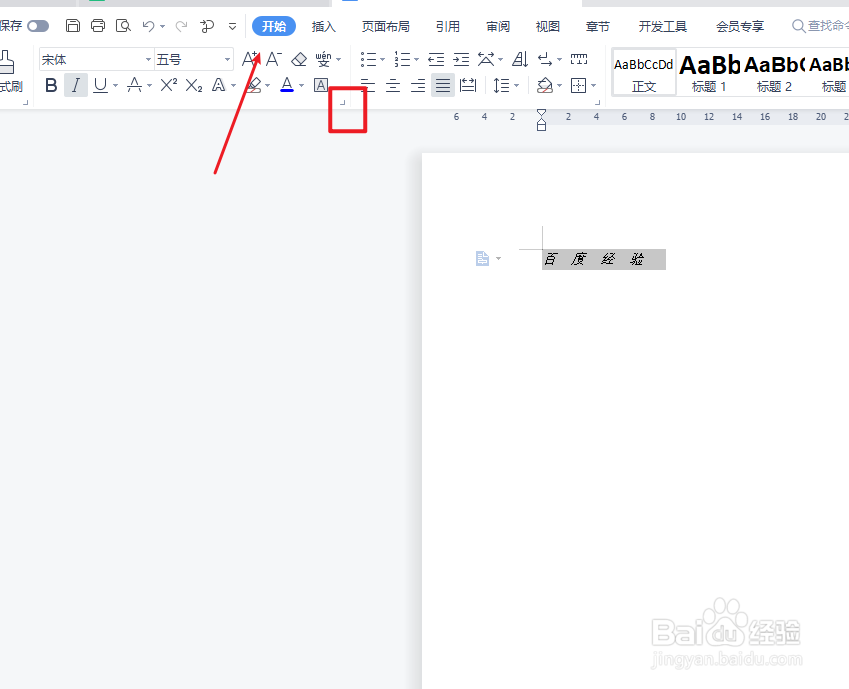Apply text highlight color
This screenshot has height=689, width=849.
coord(253,86)
